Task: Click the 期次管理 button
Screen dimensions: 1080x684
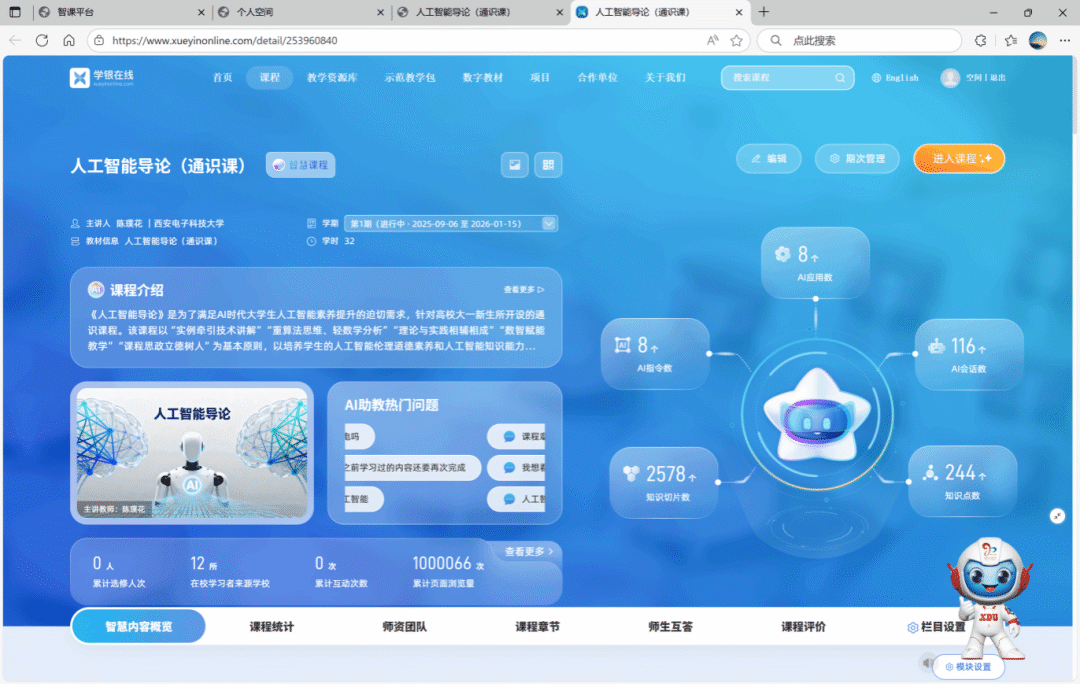Action: click(857, 159)
